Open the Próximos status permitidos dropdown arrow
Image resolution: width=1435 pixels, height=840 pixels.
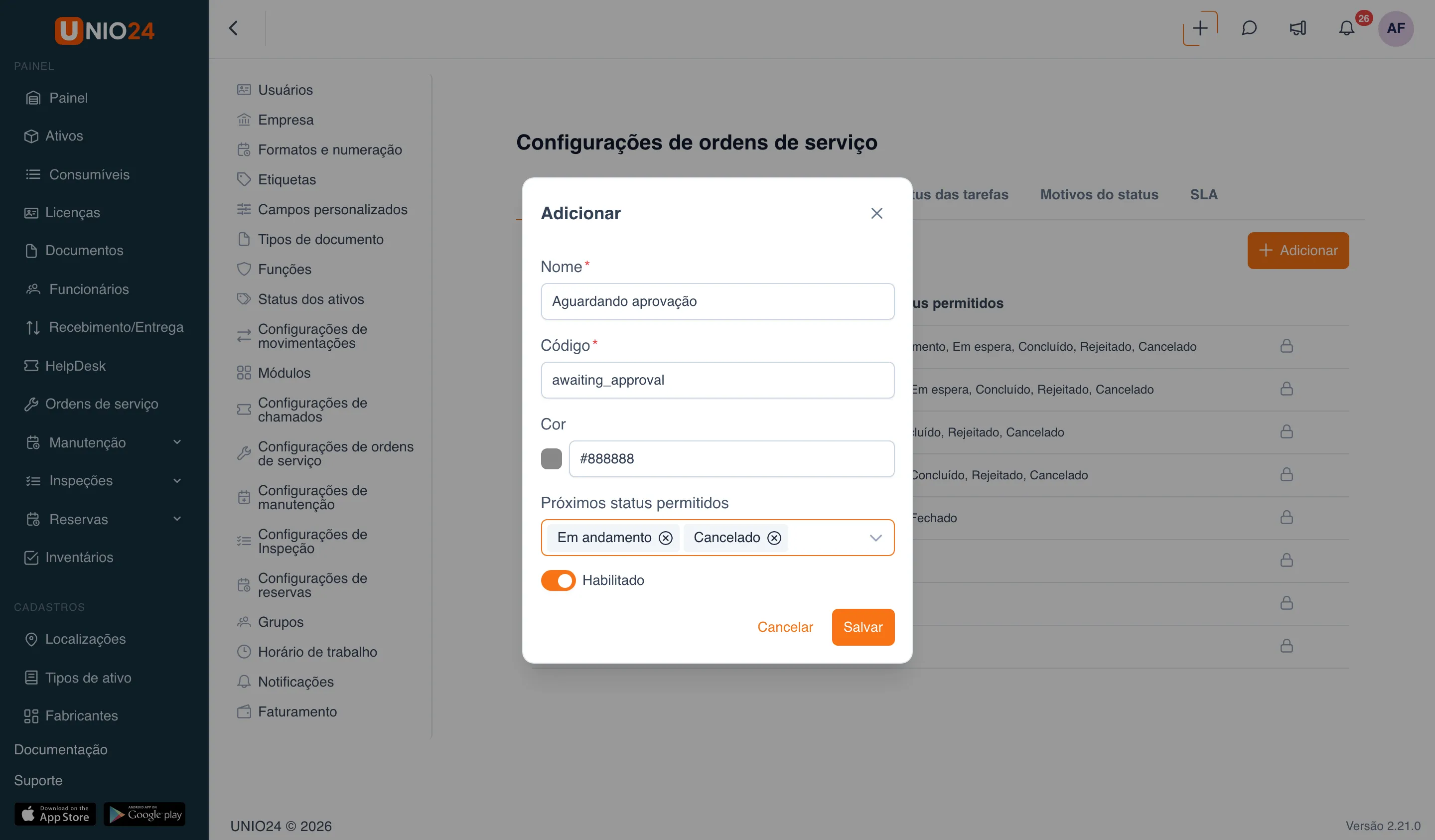pyautogui.click(x=875, y=538)
